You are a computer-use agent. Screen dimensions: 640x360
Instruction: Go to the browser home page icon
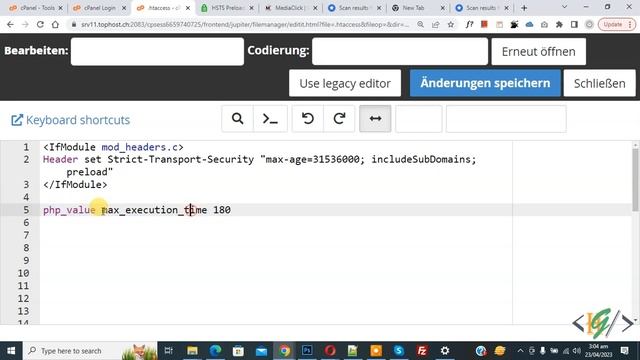pyautogui.click(x=55, y=24)
